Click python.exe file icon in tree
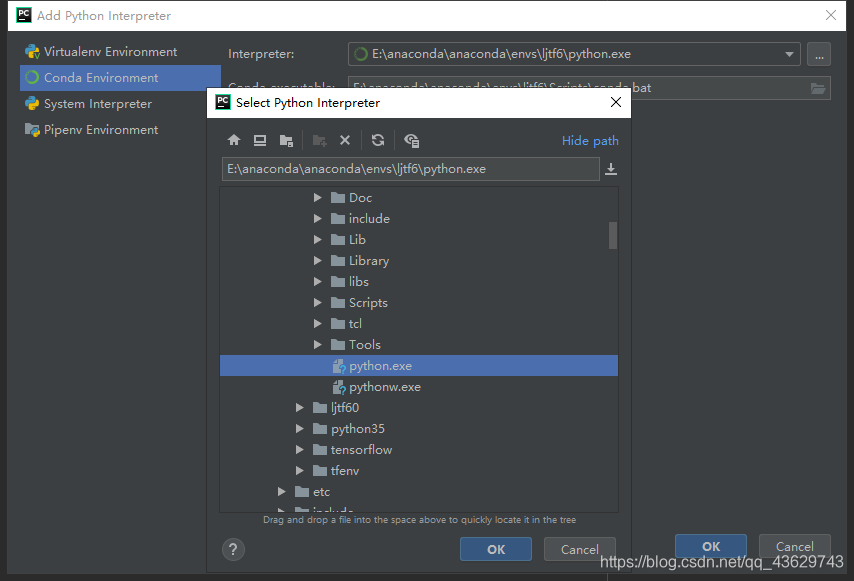Image resolution: width=854 pixels, height=581 pixels. (339, 366)
